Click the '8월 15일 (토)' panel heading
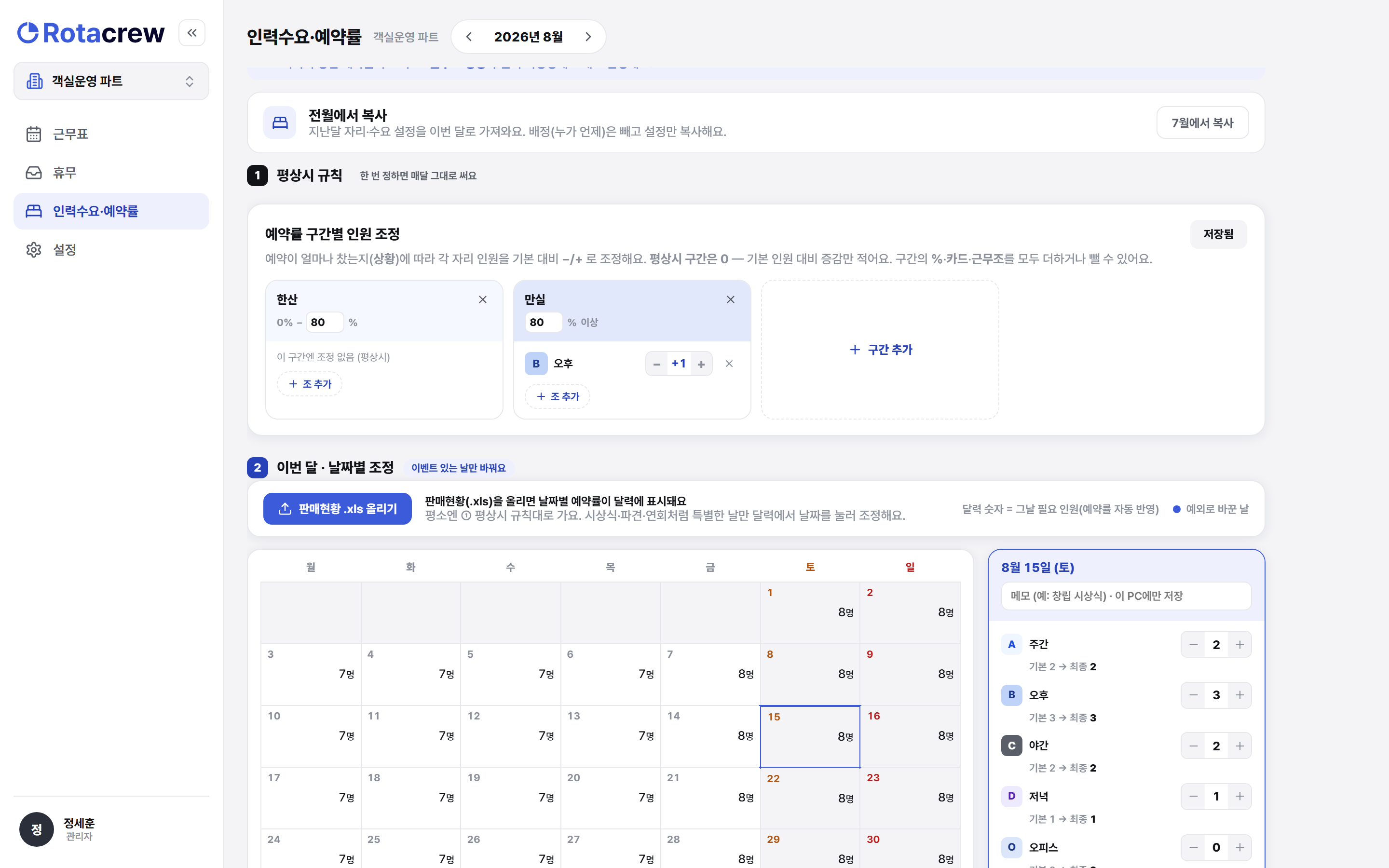 [x=1038, y=567]
